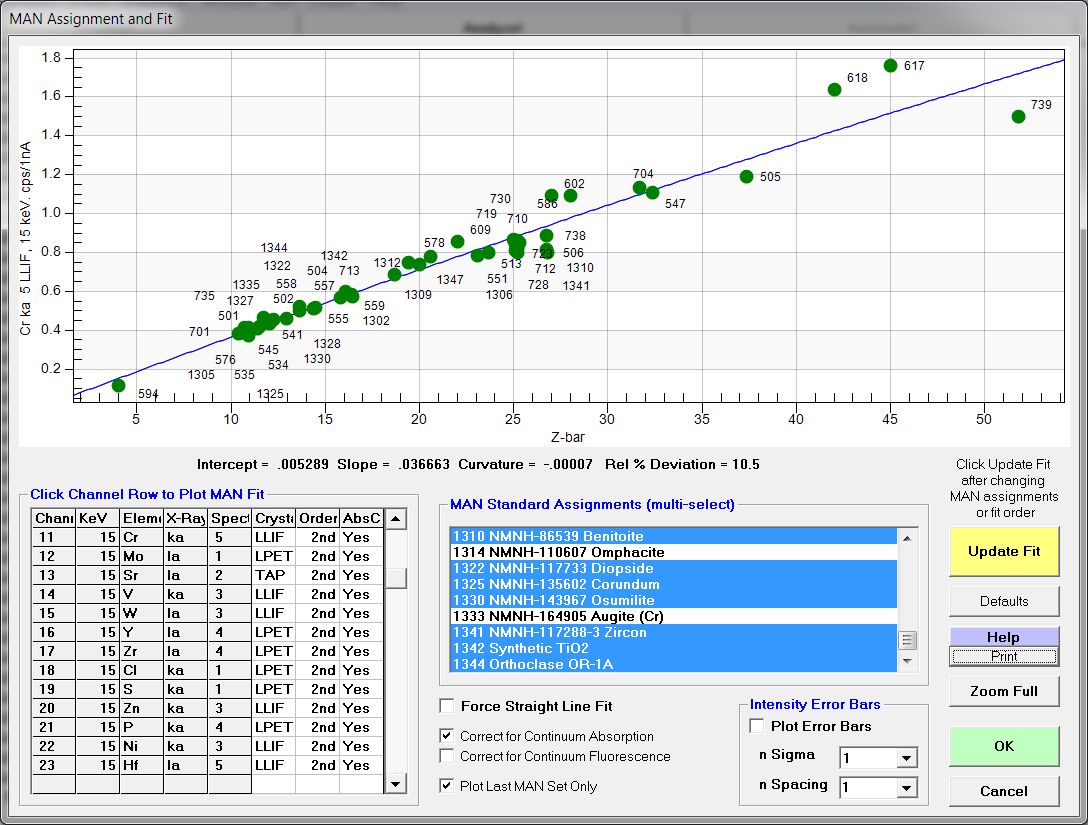The width and height of the screenshot is (1088, 825).
Task: Cancel the MAN assignment dialog
Action: coord(1004,791)
